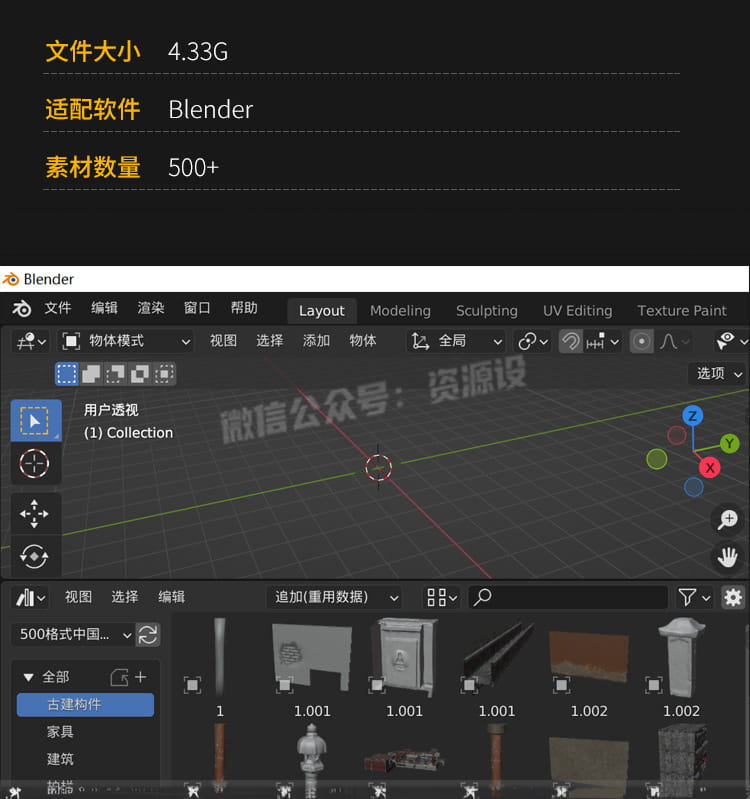
Task: Toggle the snap magnet button
Action: tap(571, 341)
